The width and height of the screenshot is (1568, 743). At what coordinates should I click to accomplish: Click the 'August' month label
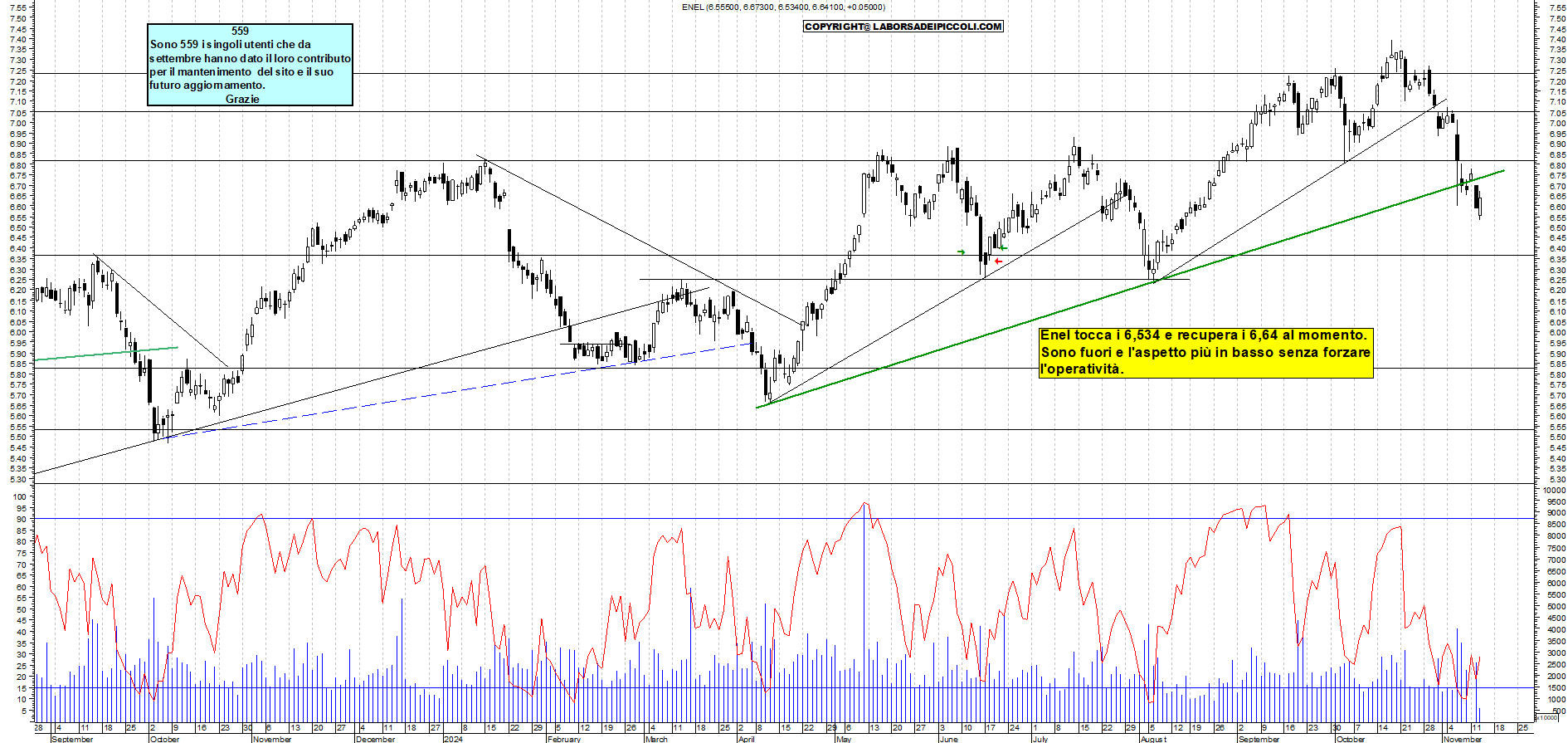click(x=1153, y=739)
